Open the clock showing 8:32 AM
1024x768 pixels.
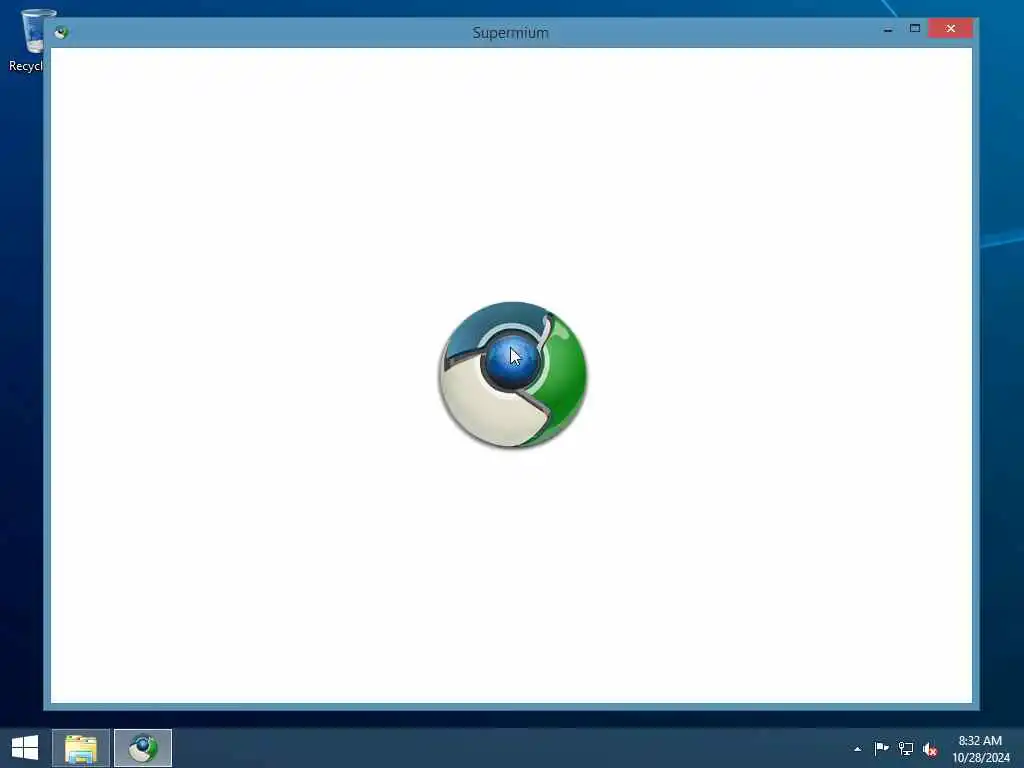pos(980,749)
